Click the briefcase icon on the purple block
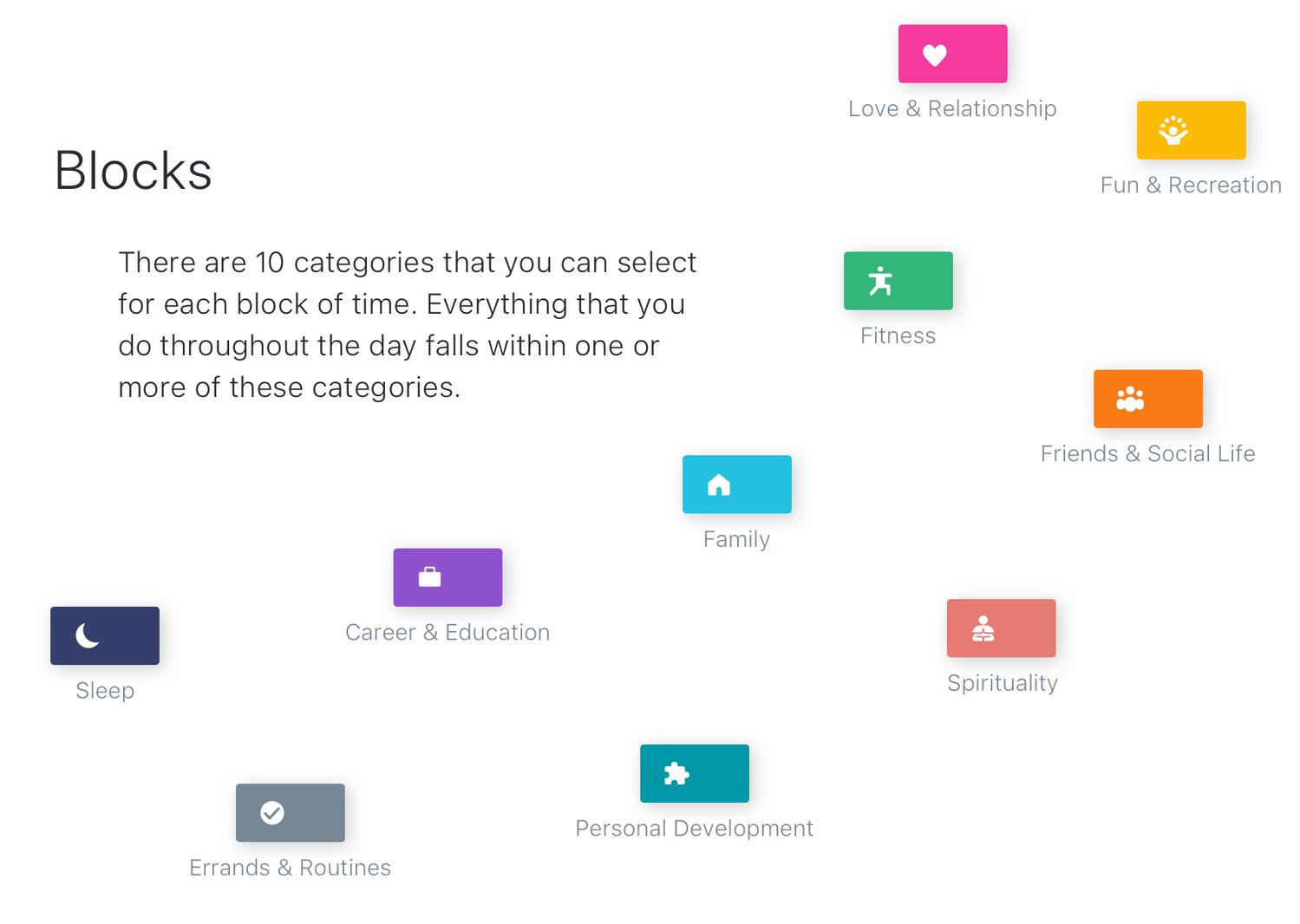The height and width of the screenshot is (924, 1300). click(x=429, y=577)
